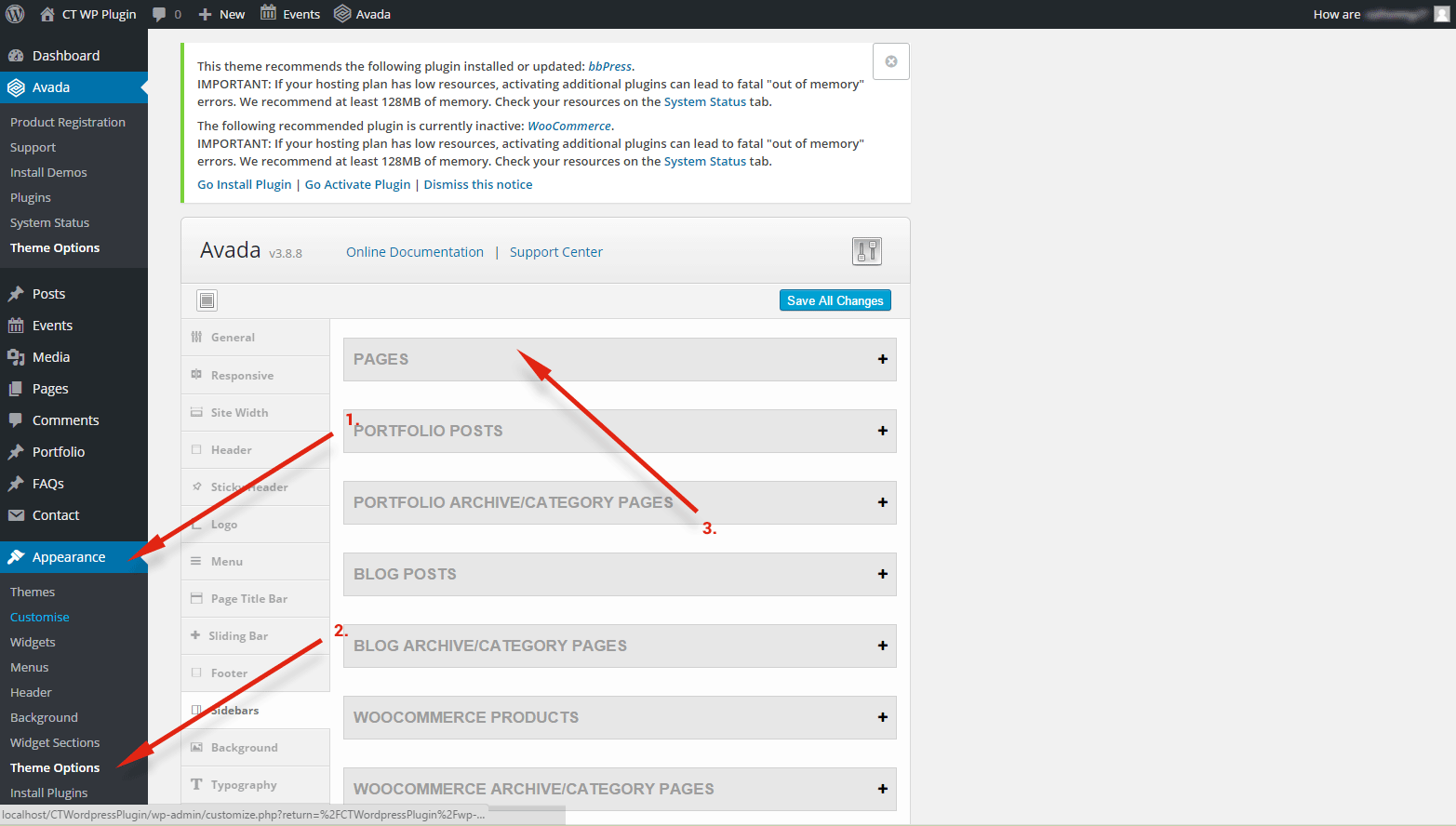The height and width of the screenshot is (826, 1456).
Task: Expand the PORTFOLIO POSTS section
Action: [881, 431]
